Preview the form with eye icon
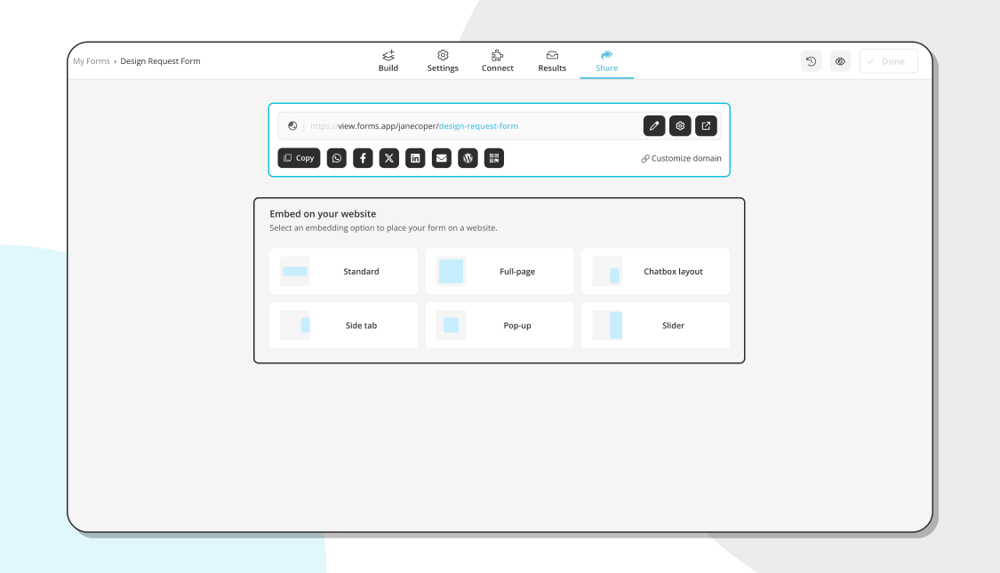Image resolution: width=1000 pixels, height=573 pixels. (x=840, y=61)
